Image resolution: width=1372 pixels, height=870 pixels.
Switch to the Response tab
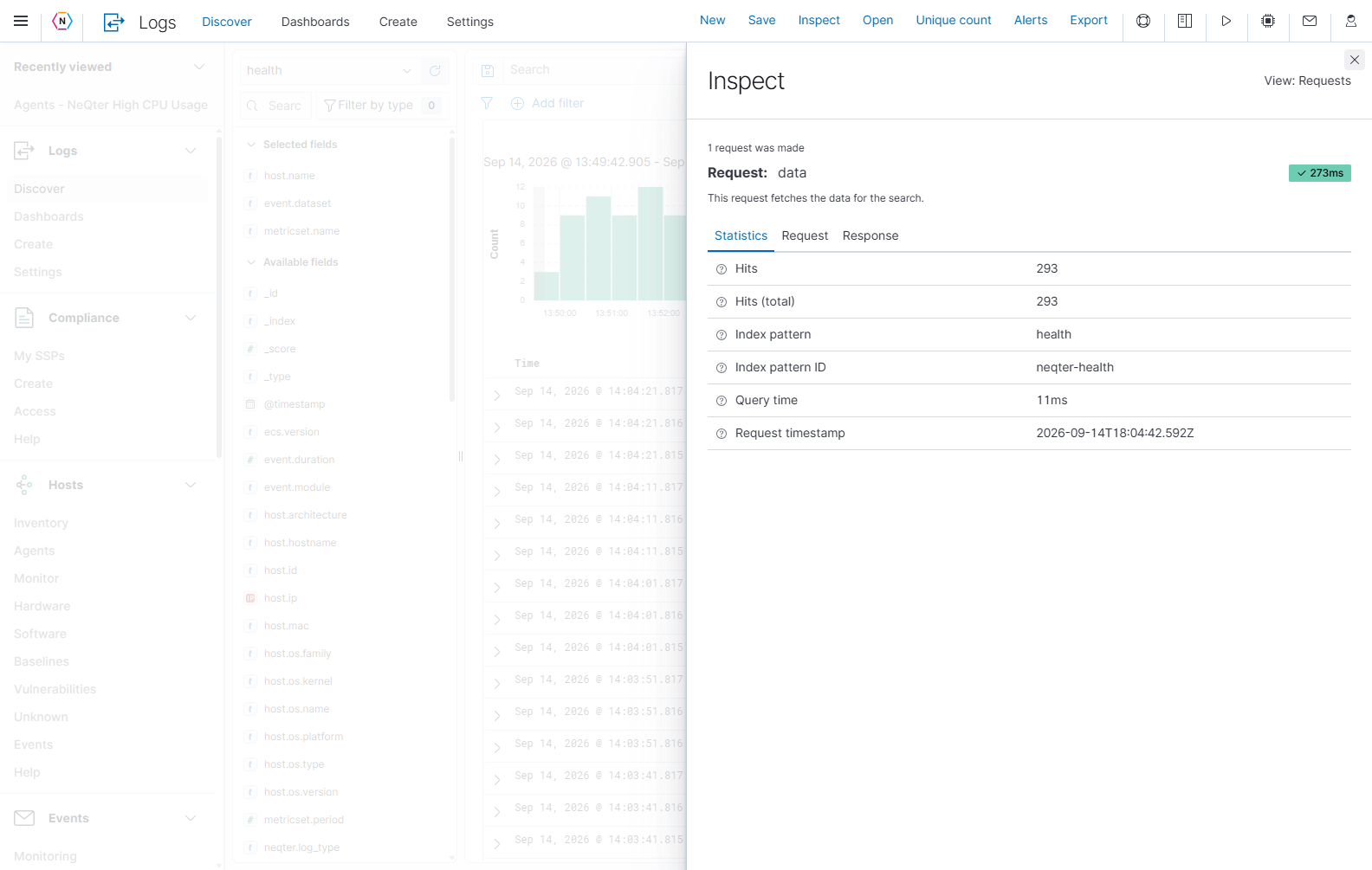click(x=870, y=235)
